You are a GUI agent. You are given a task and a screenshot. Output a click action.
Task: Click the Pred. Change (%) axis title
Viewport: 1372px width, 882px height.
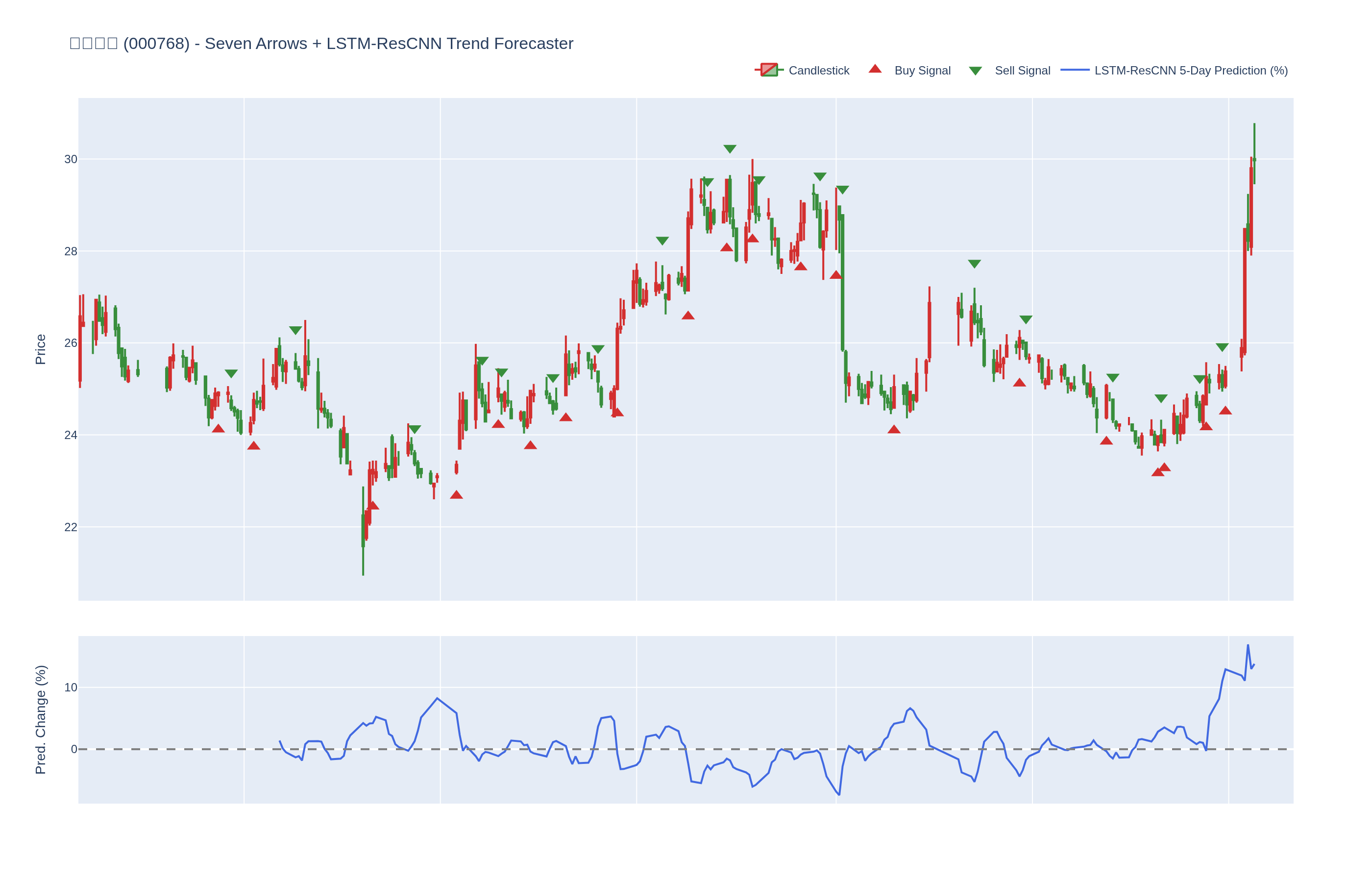pos(40,719)
